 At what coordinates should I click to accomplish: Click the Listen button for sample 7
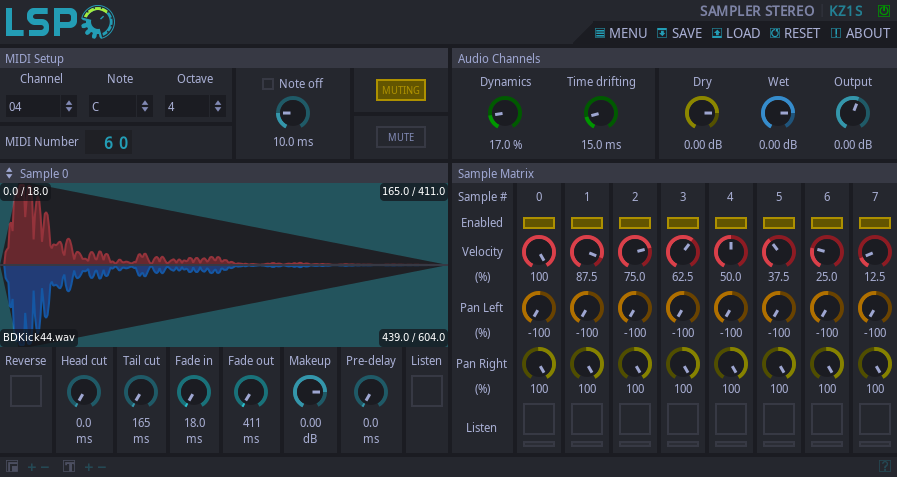[x=875, y=419]
